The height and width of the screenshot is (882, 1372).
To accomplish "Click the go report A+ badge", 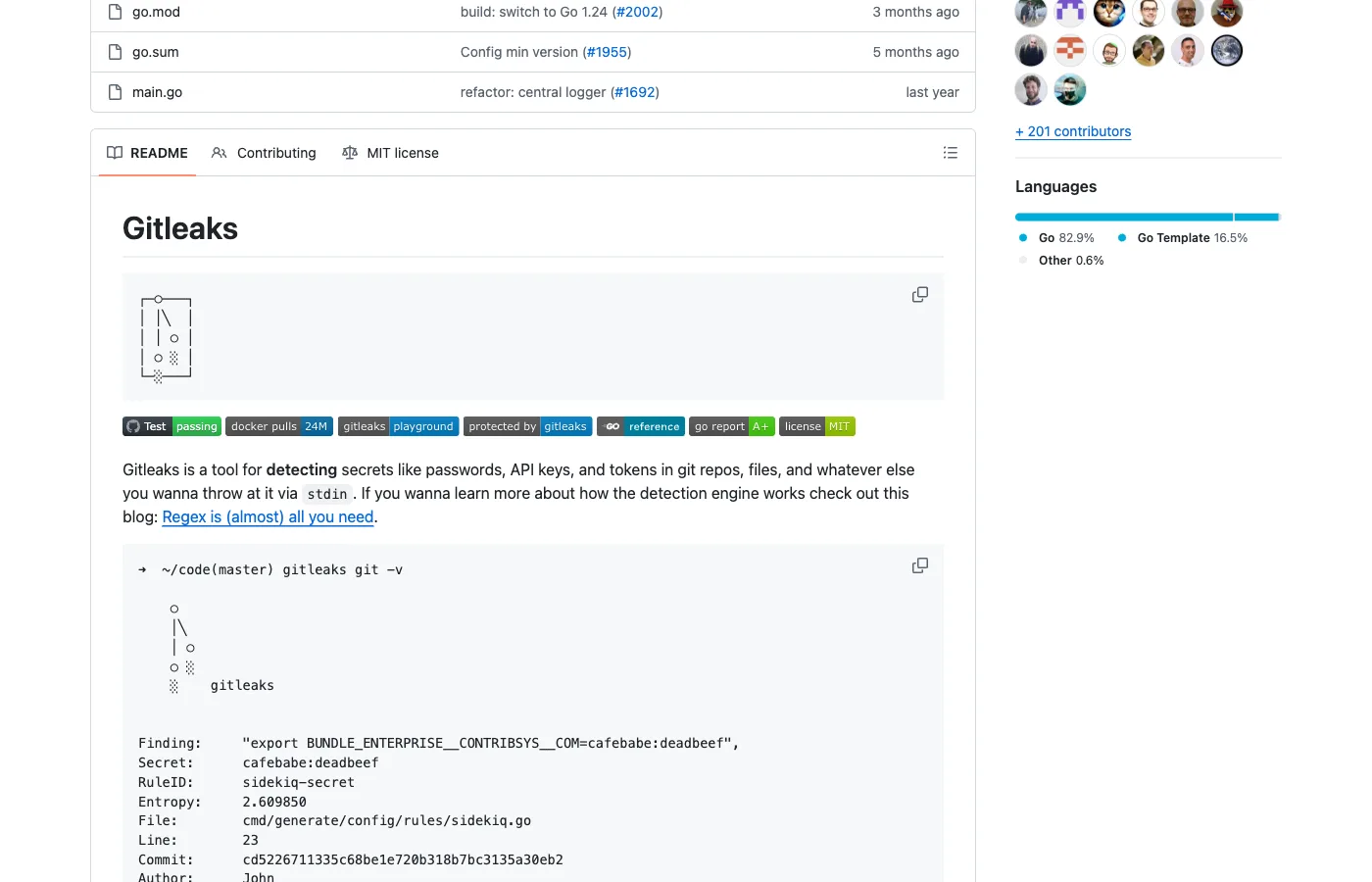I will click(731, 426).
